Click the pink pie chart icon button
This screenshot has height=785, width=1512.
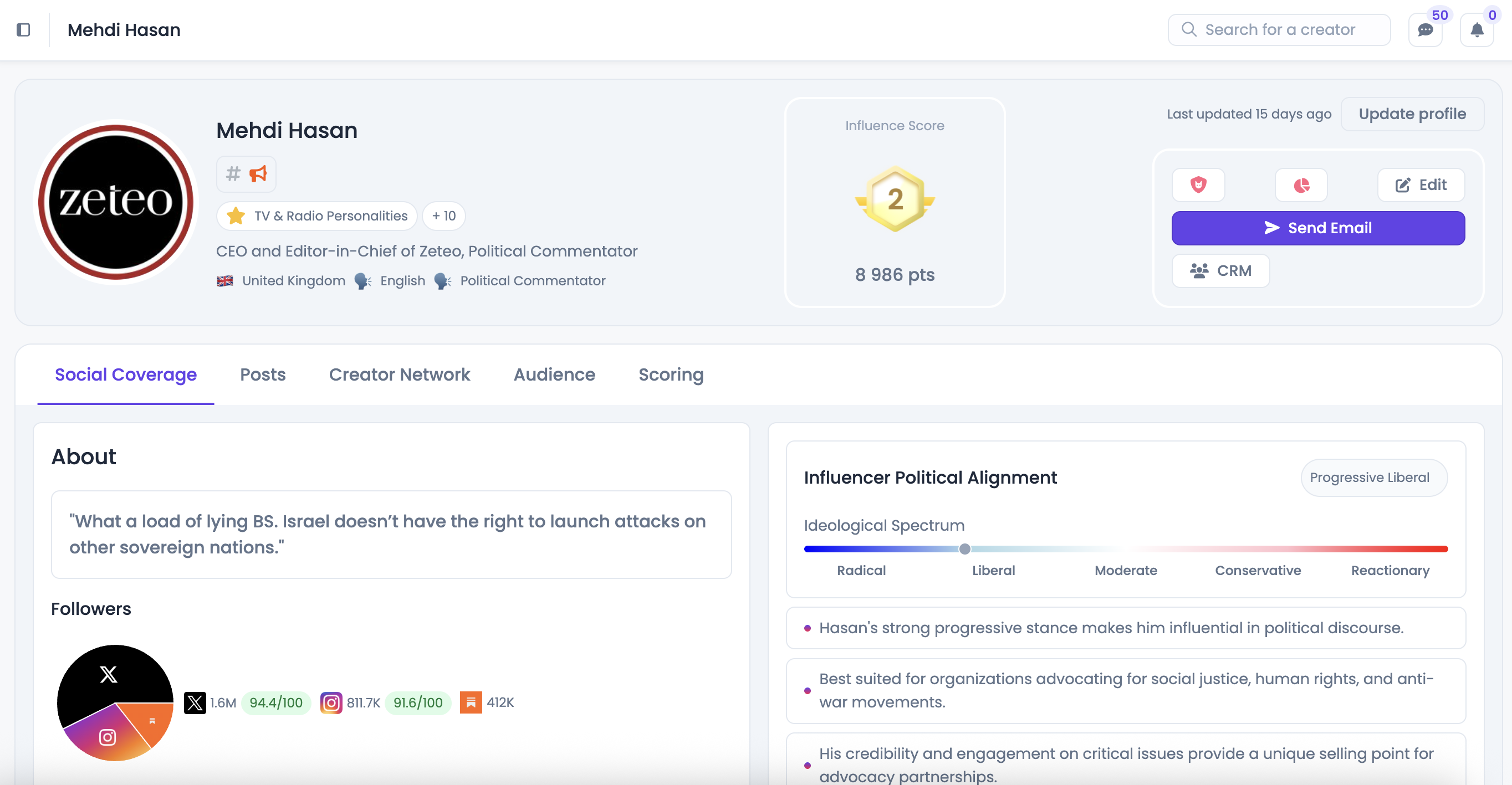pyautogui.click(x=1301, y=185)
